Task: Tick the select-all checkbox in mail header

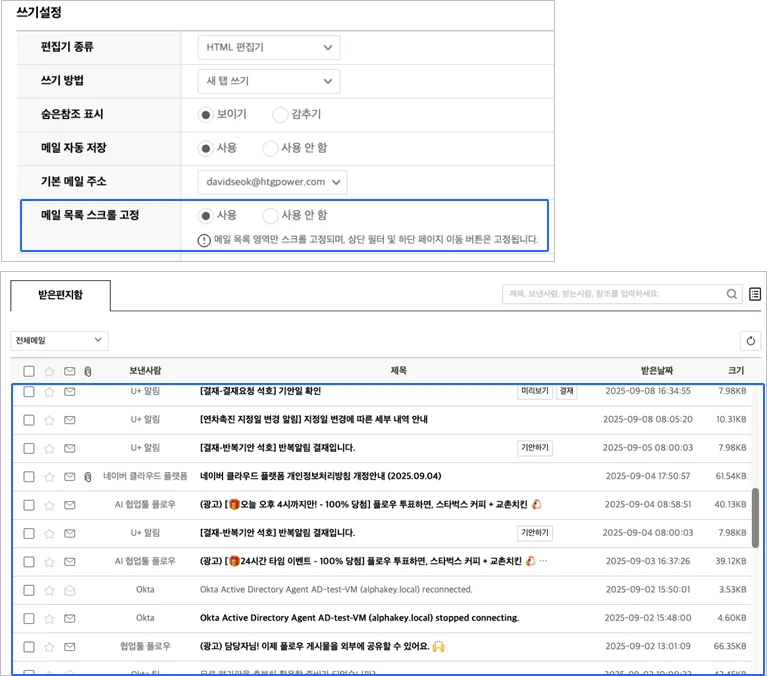Action: pyautogui.click(x=29, y=371)
